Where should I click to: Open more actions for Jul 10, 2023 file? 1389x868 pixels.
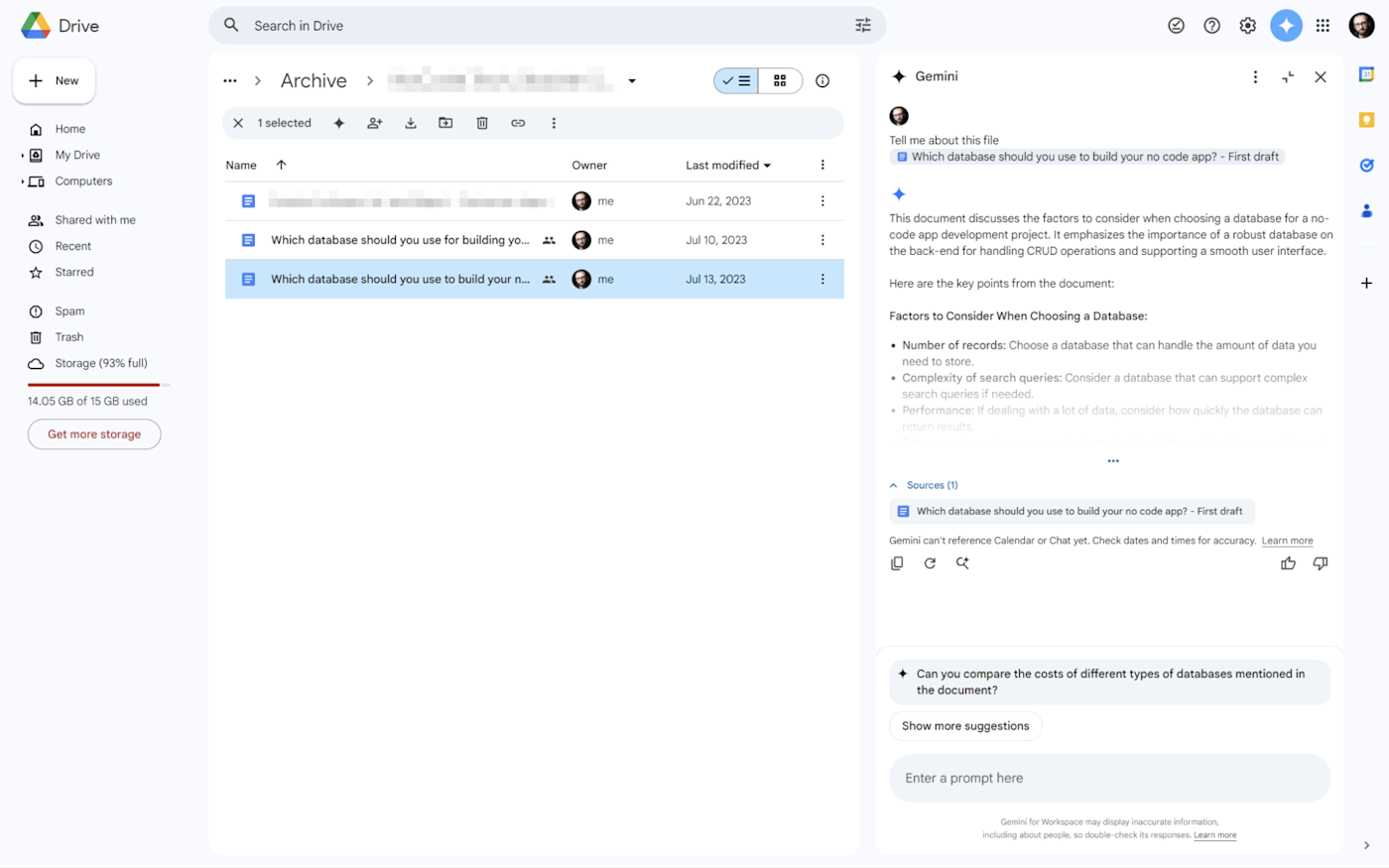click(822, 240)
